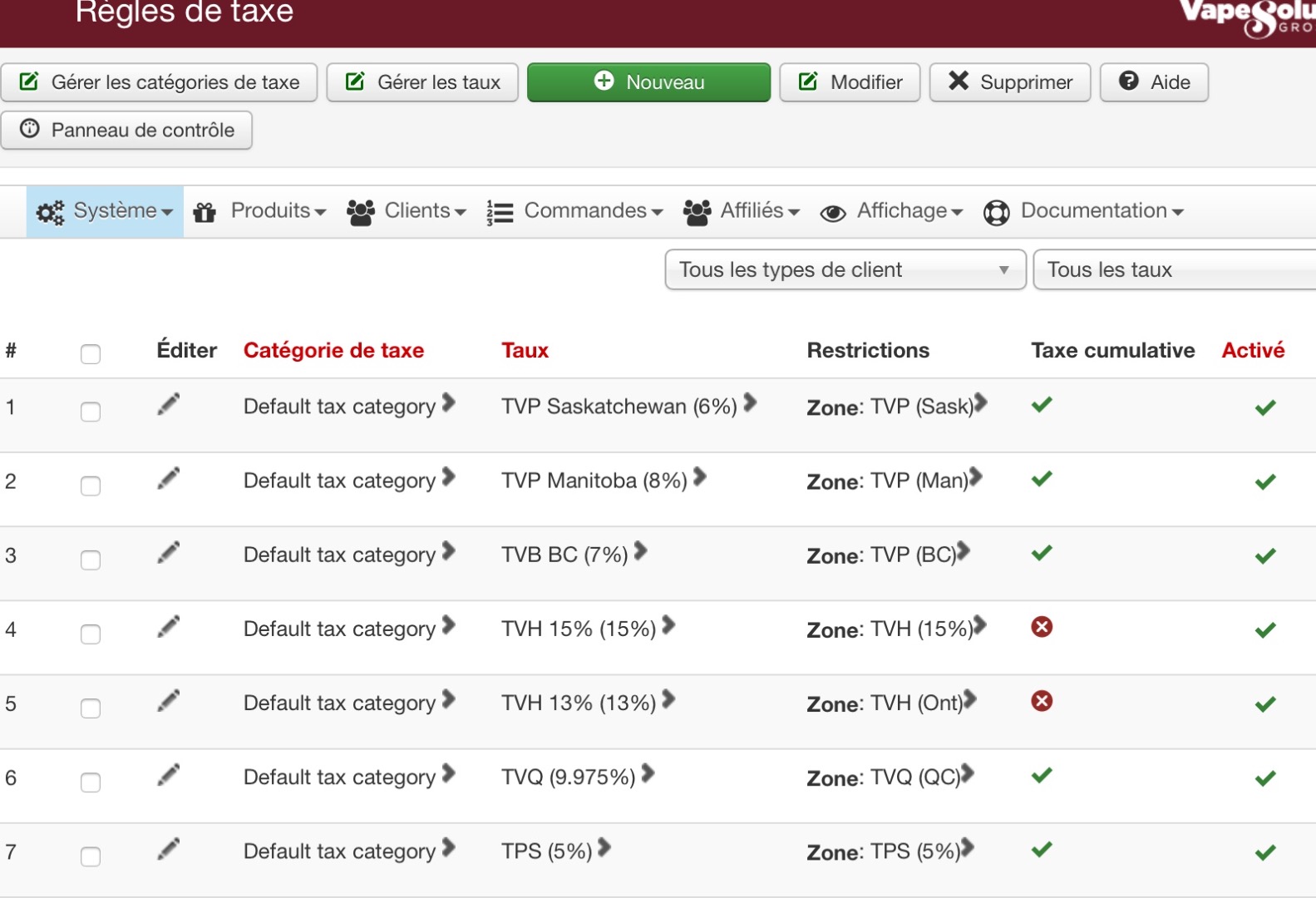This screenshot has height=898, width=1316.
Task: Open the 'Tous les types de client' dropdown
Action: click(845, 270)
